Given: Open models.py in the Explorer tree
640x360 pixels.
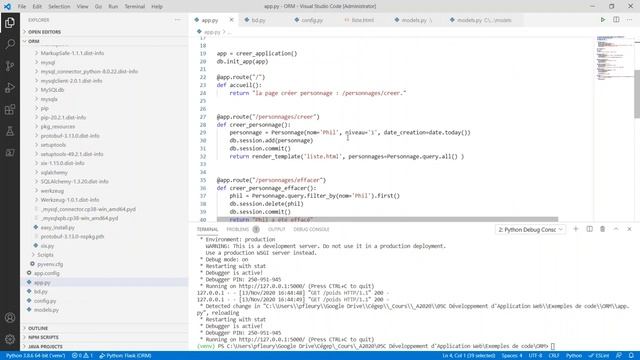Looking at the screenshot, I should (46, 310).
